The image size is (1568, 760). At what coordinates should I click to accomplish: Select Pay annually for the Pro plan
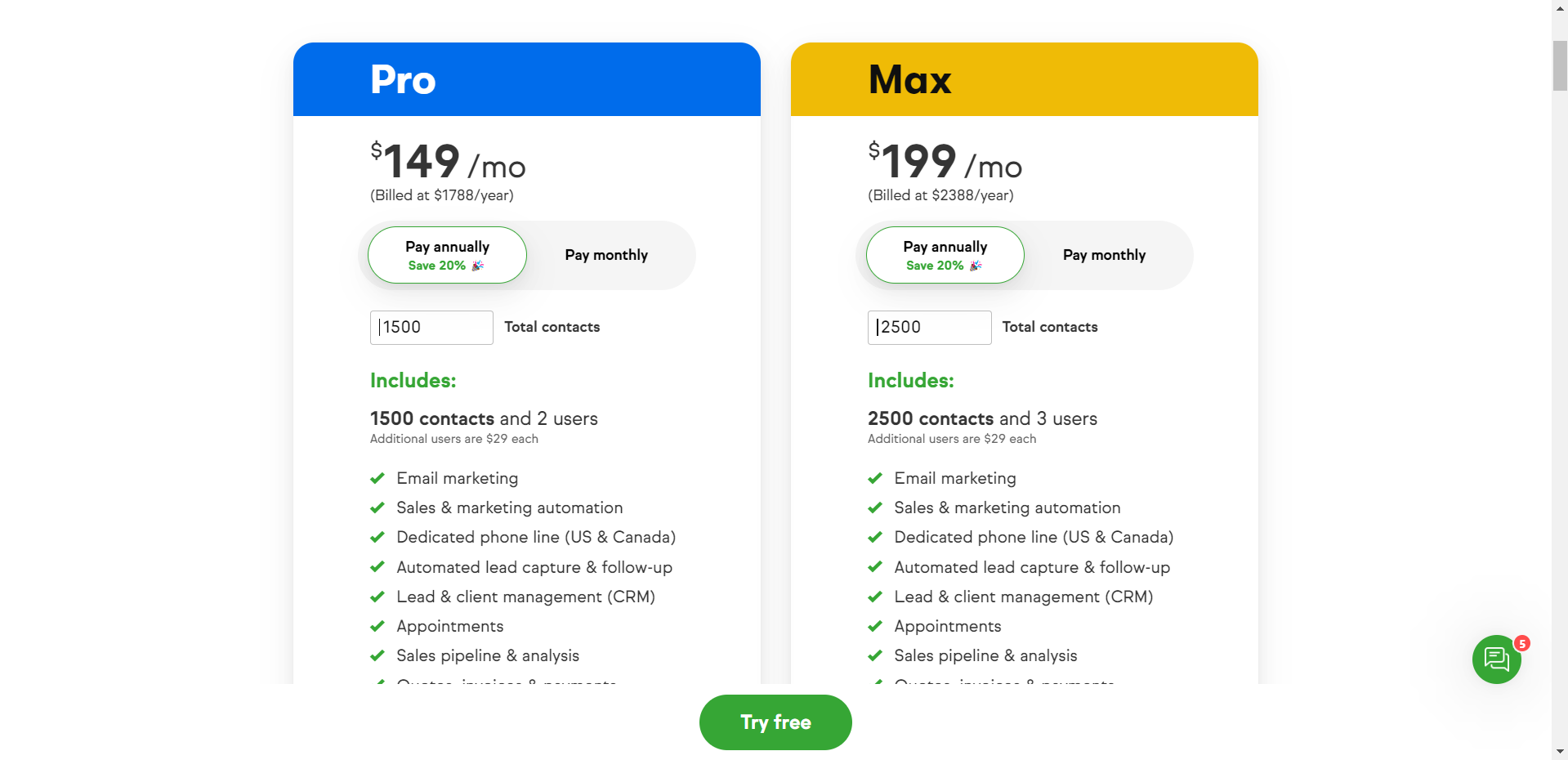tap(447, 254)
